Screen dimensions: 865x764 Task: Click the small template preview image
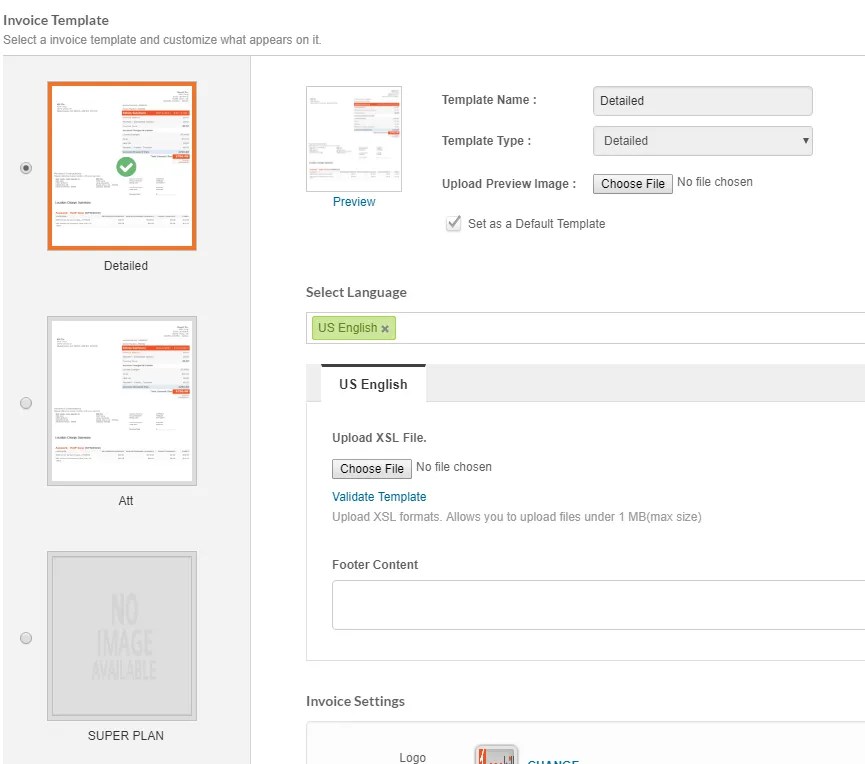tap(354, 139)
